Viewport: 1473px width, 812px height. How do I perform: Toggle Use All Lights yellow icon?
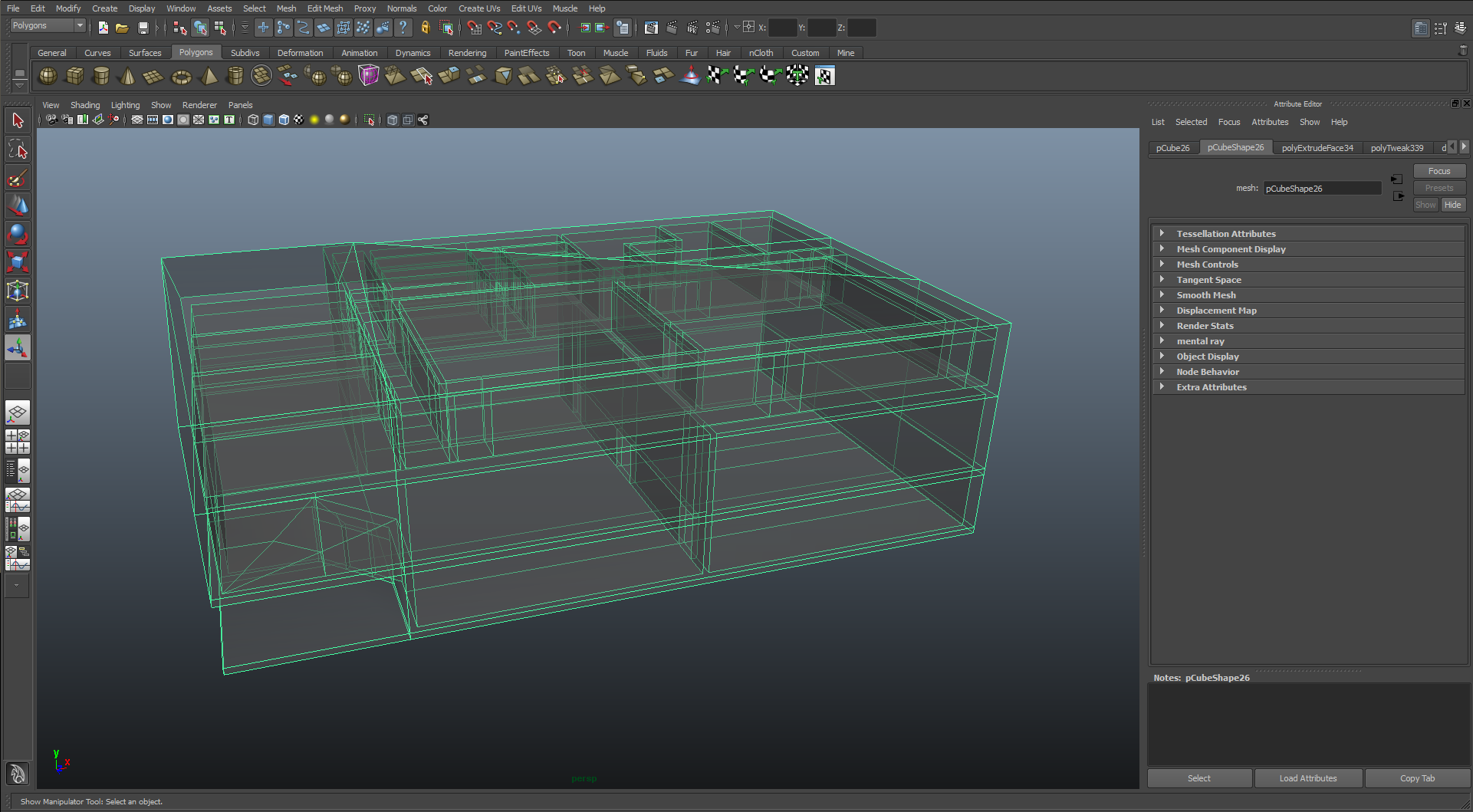314,120
